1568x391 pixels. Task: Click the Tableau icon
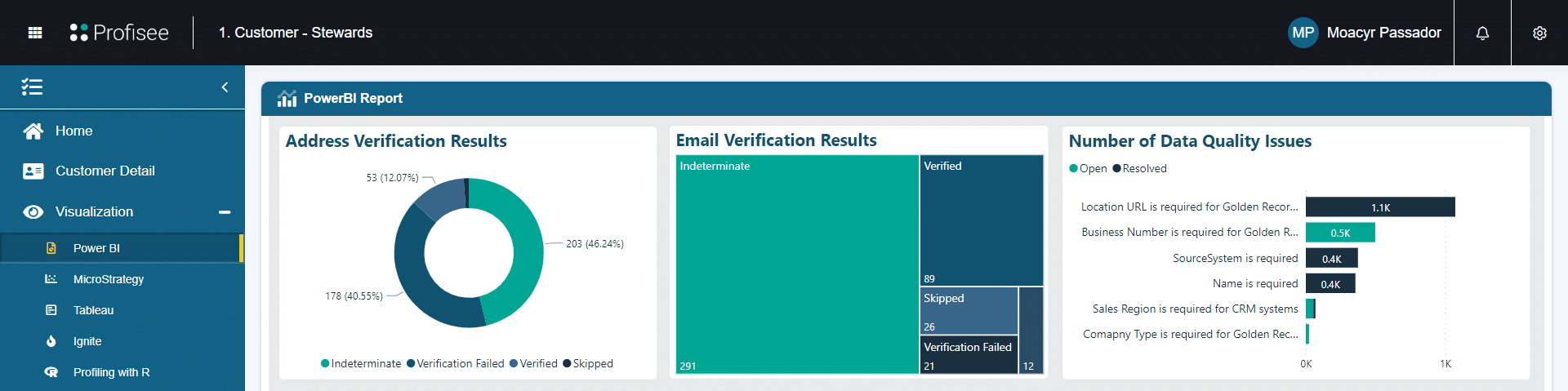pos(51,310)
